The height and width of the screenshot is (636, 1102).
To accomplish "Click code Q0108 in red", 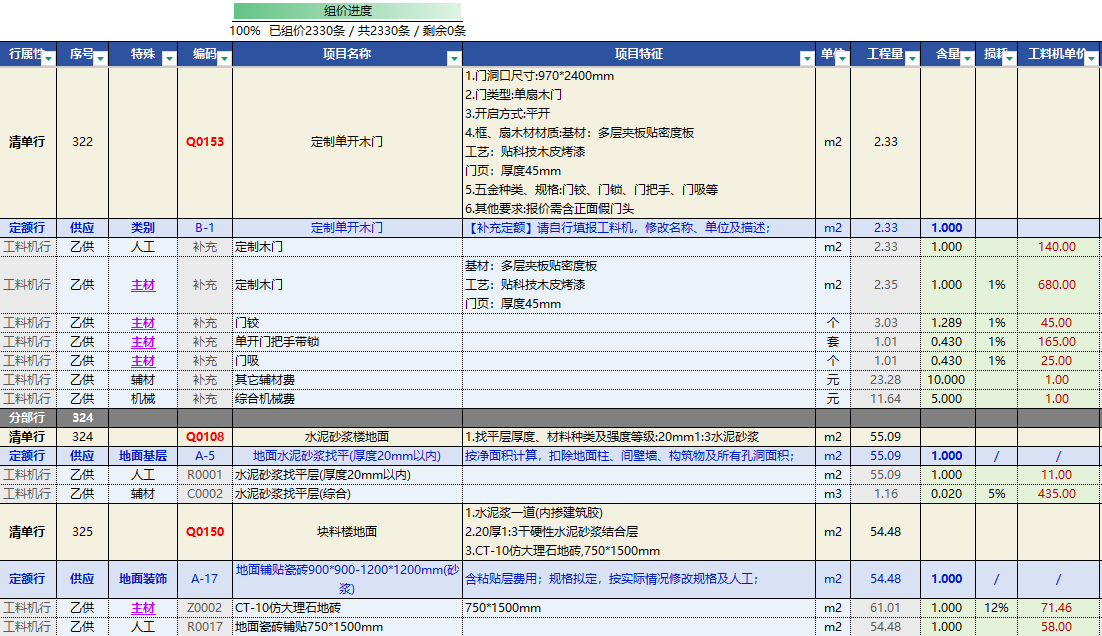I will point(205,437).
